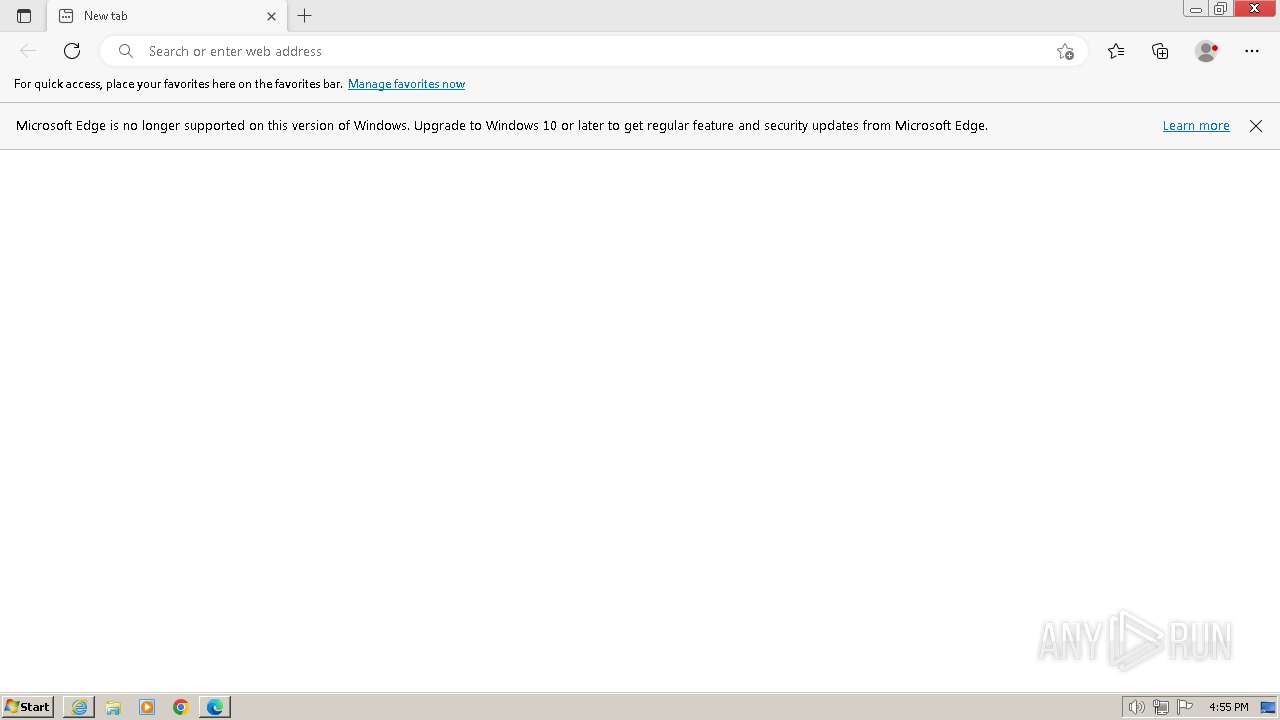Viewport: 1280px width, 720px height.
Task: Open the Collections icon
Action: tap(1160, 51)
